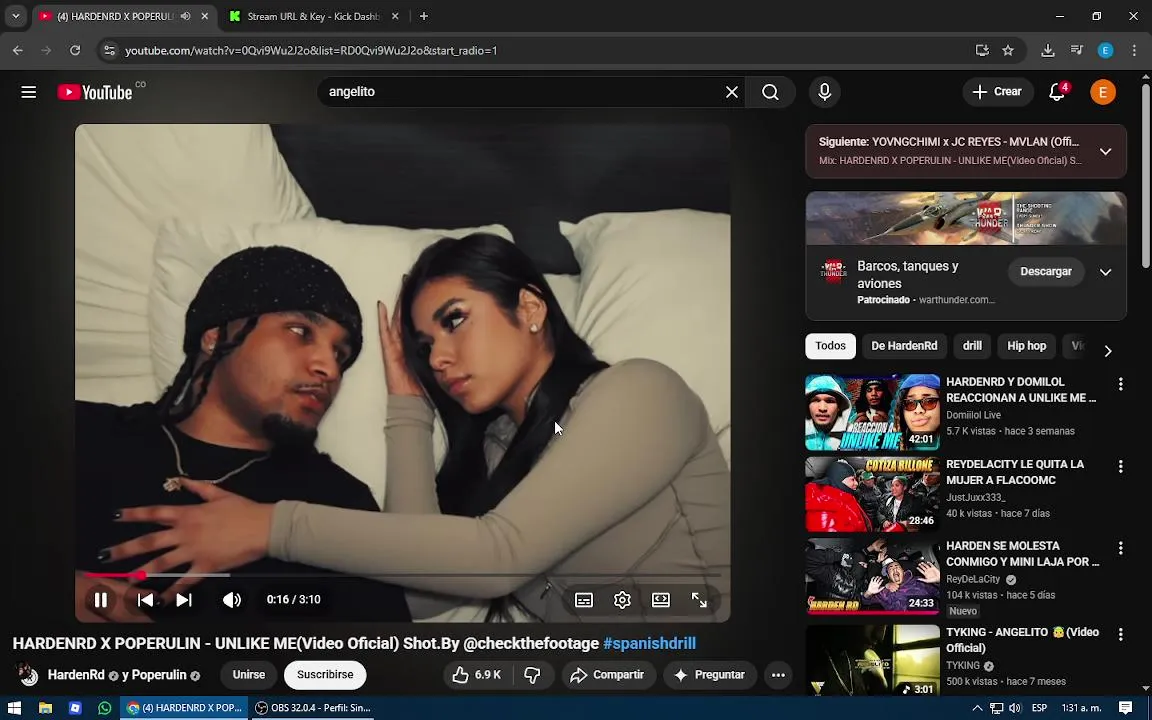Image resolution: width=1152 pixels, height=720 pixels.
Task: Select the Todos filter chip
Action: (830, 346)
